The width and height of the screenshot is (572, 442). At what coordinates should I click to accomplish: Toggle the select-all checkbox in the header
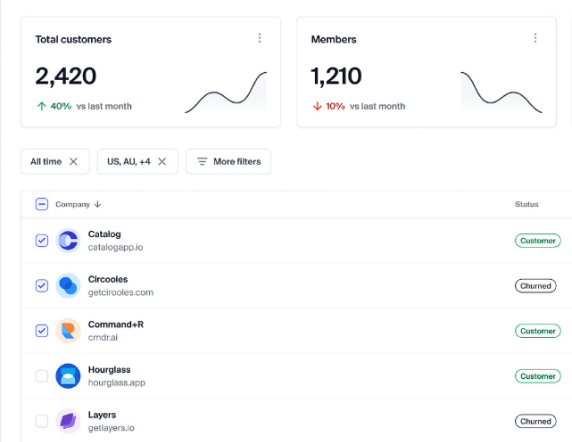point(42,204)
